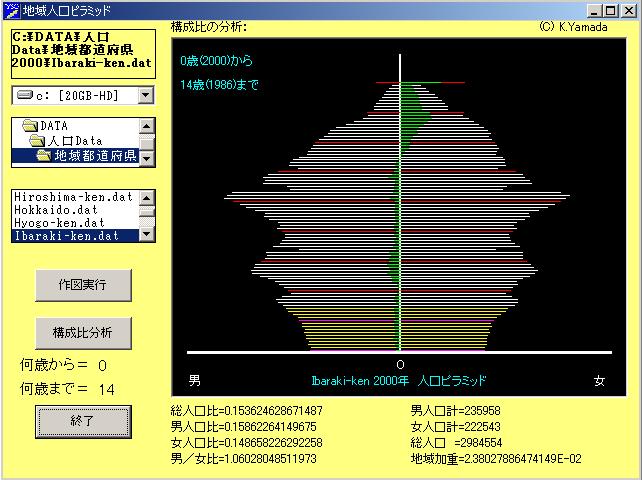The width and height of the screenshot is (642, 480).
Task: Select the 人口Data folder icon
Action: coord(38,141)
